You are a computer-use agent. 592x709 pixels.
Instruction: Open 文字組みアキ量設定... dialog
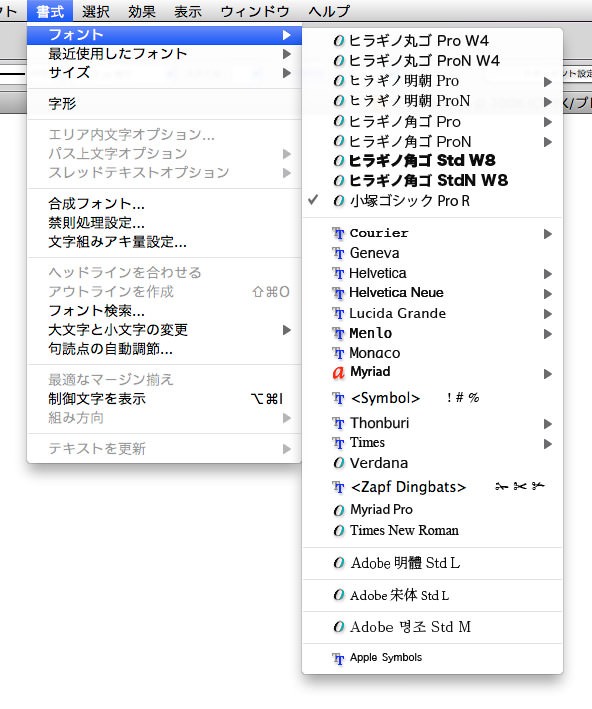coord(164,242)
